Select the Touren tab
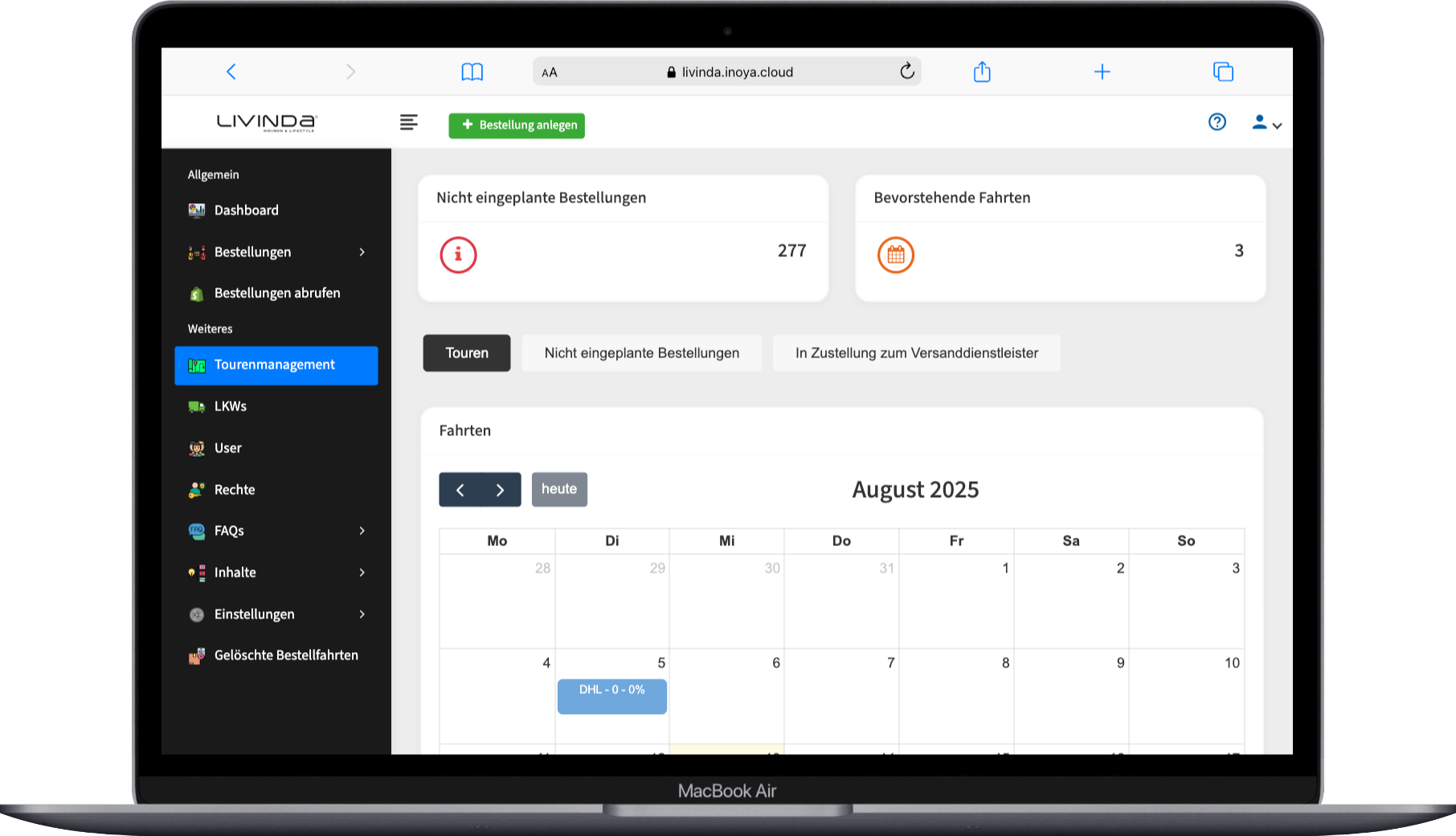1456x836 pixels. 467,353
